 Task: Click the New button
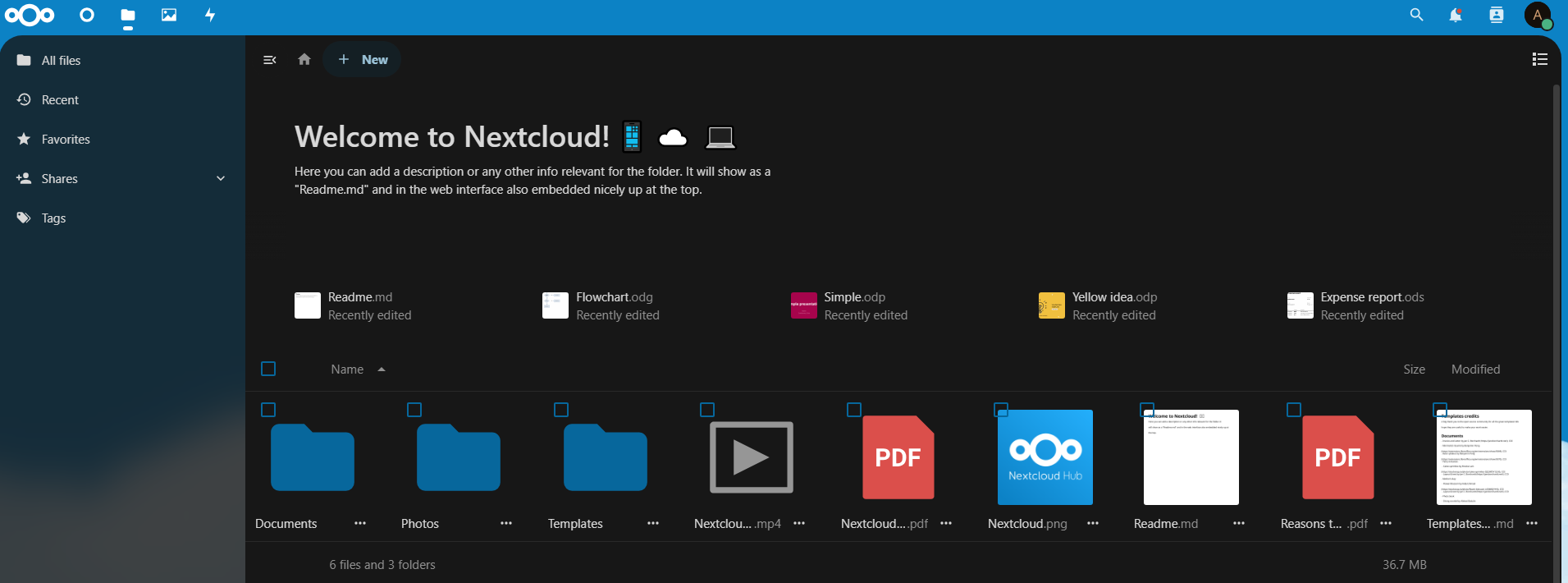pyautogui.click(x=362, y=59)
